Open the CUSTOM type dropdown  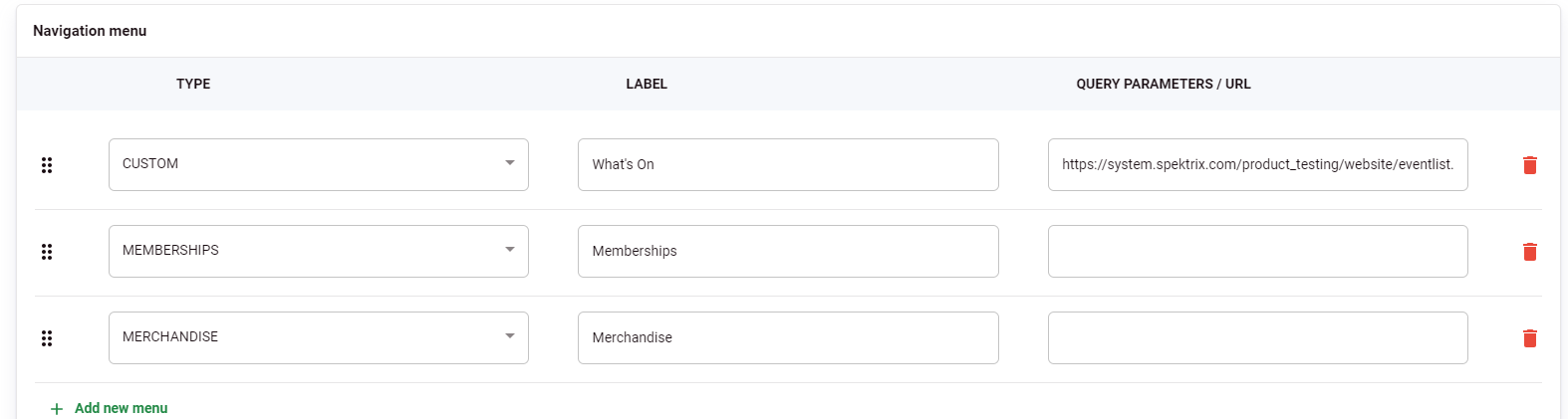click(319, 164)
